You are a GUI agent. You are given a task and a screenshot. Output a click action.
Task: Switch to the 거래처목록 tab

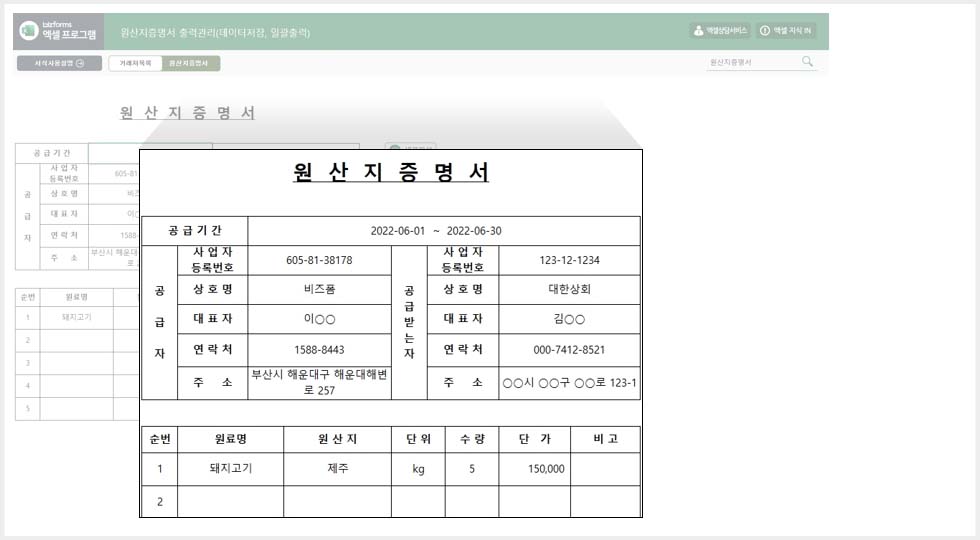(x=135, y=63)
